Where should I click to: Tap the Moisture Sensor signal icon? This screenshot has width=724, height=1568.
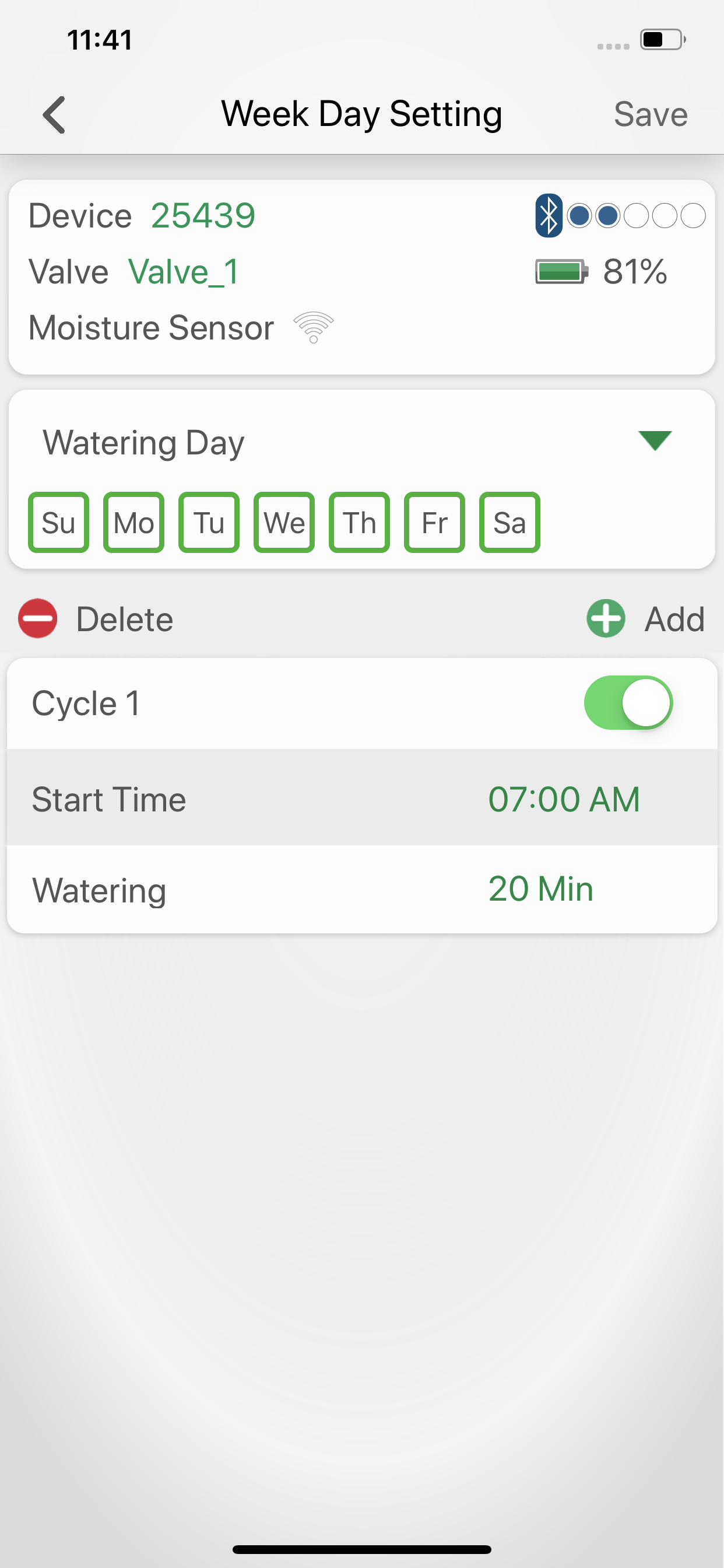point(314,327)
